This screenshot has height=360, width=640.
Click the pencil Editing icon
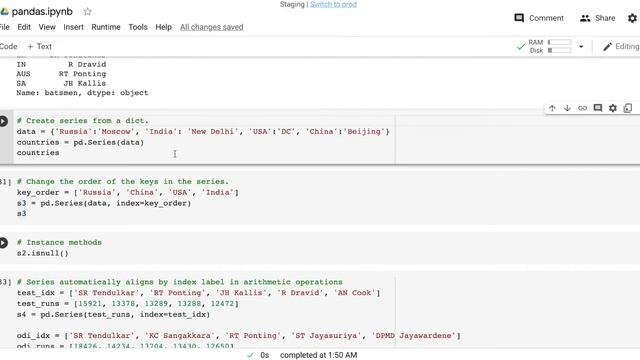pyautogui.click(x=607, y=47)
